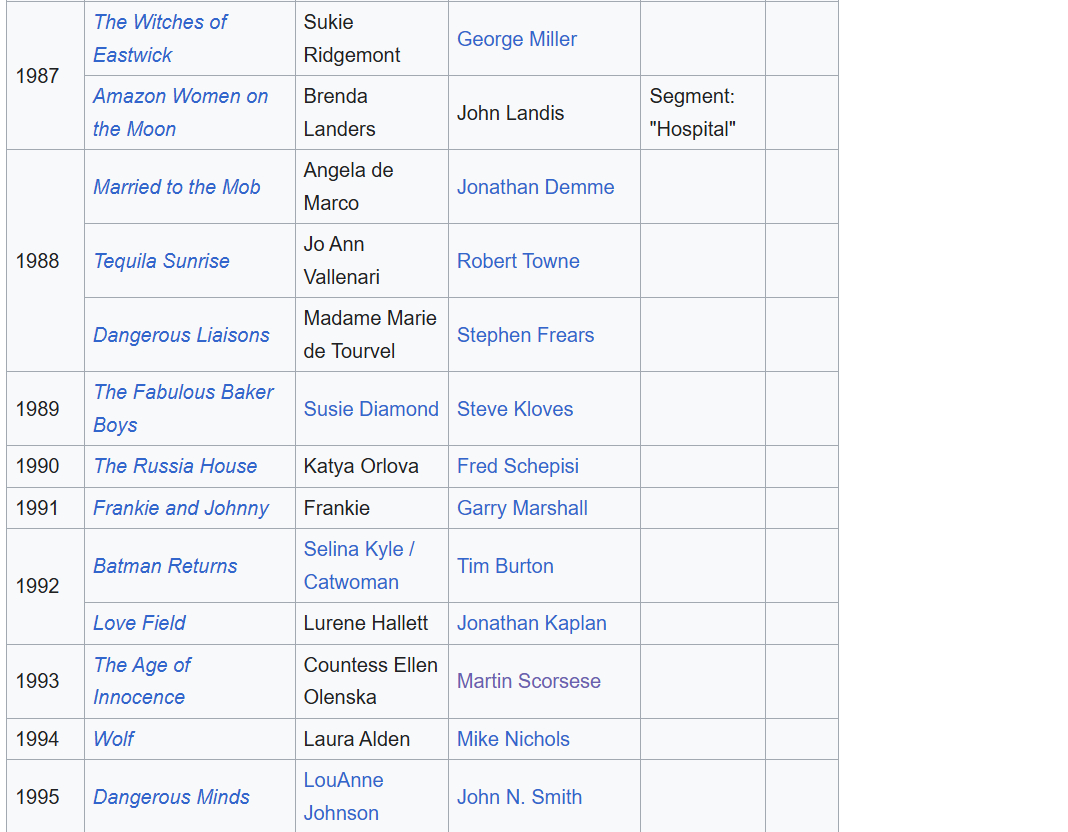
Task: Go to Married to the Mob page
Action: [x=176, y=187]
